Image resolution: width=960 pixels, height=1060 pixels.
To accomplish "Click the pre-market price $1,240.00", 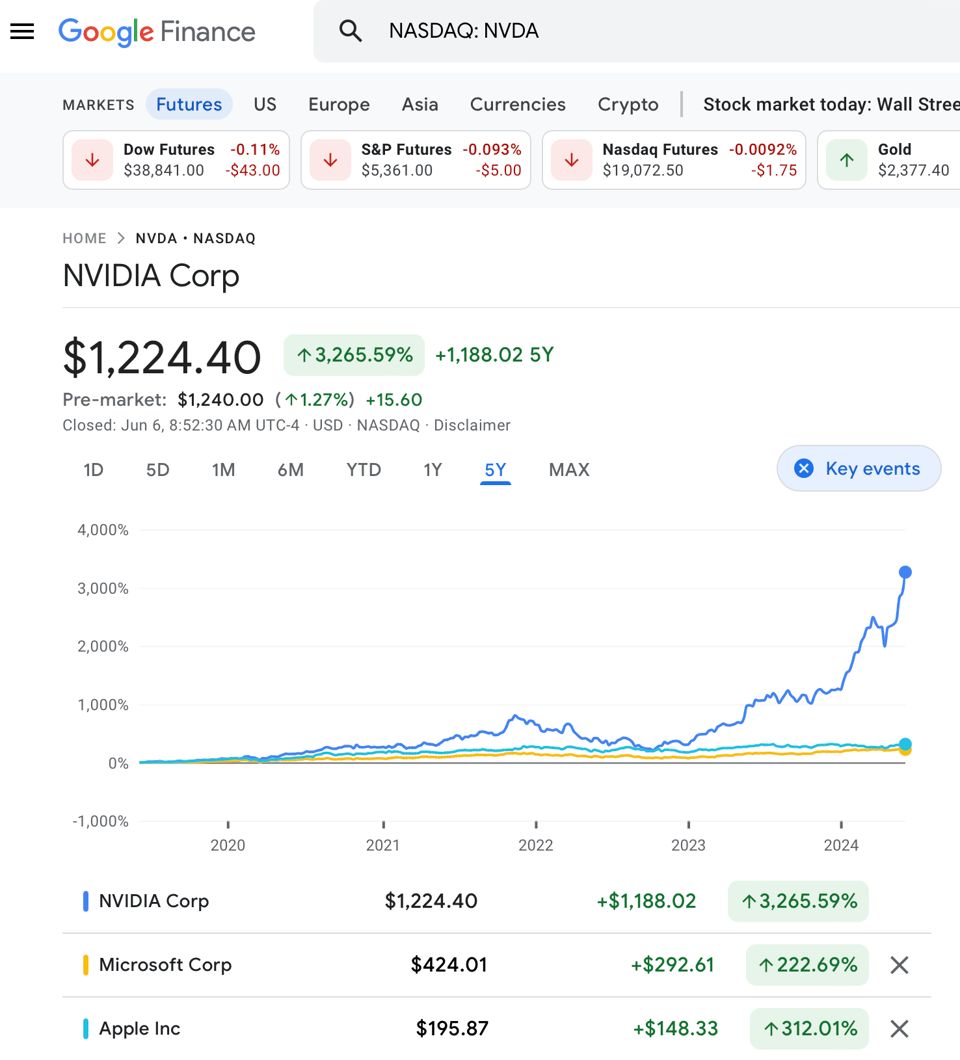I will click(x=220, y=400).
